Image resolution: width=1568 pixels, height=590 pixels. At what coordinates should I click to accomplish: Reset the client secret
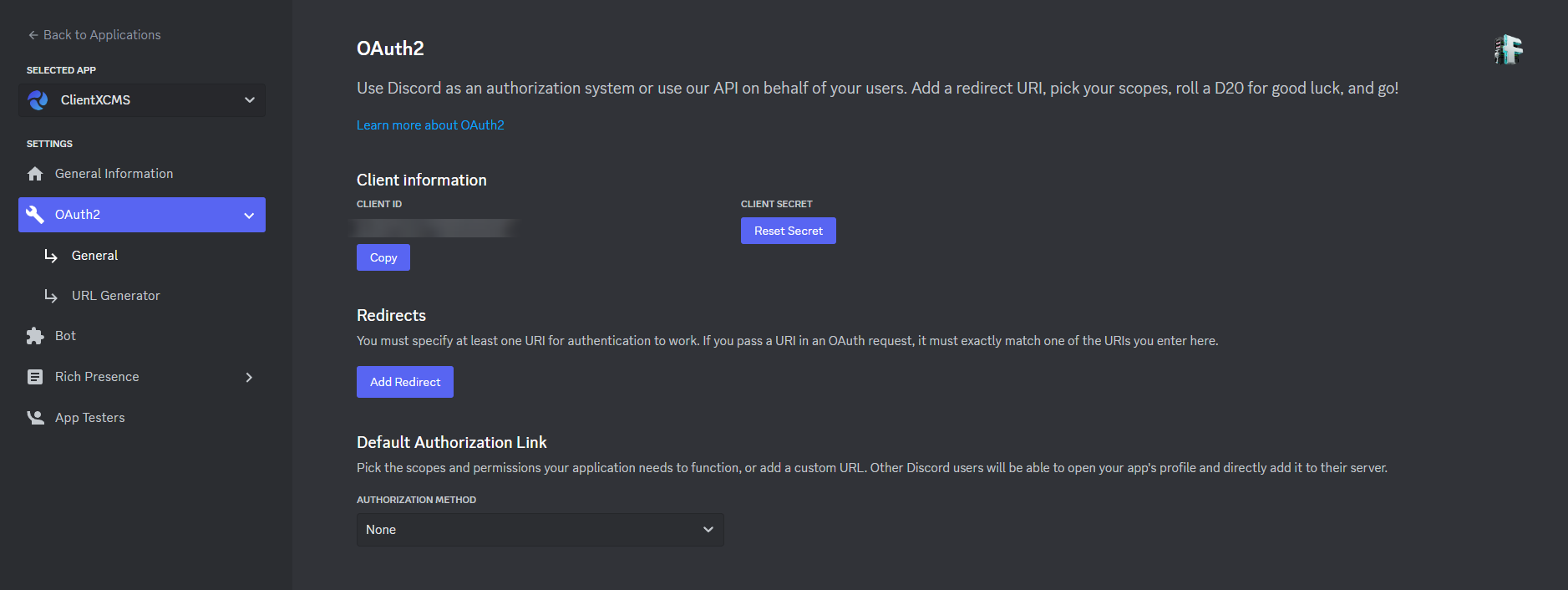(x=788, y=230)
